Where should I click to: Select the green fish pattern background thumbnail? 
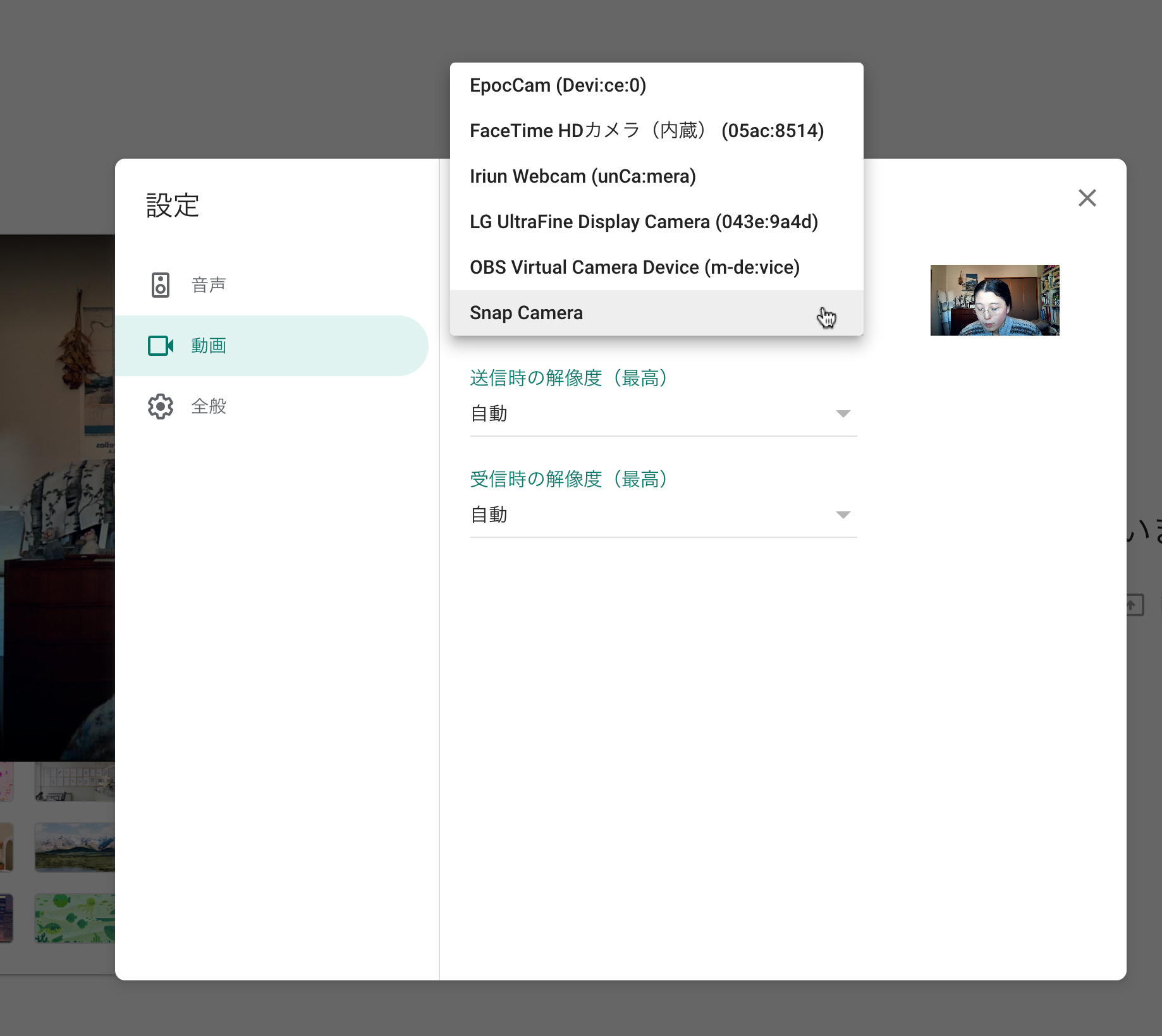pyautogui.click(x=75, y=918)
